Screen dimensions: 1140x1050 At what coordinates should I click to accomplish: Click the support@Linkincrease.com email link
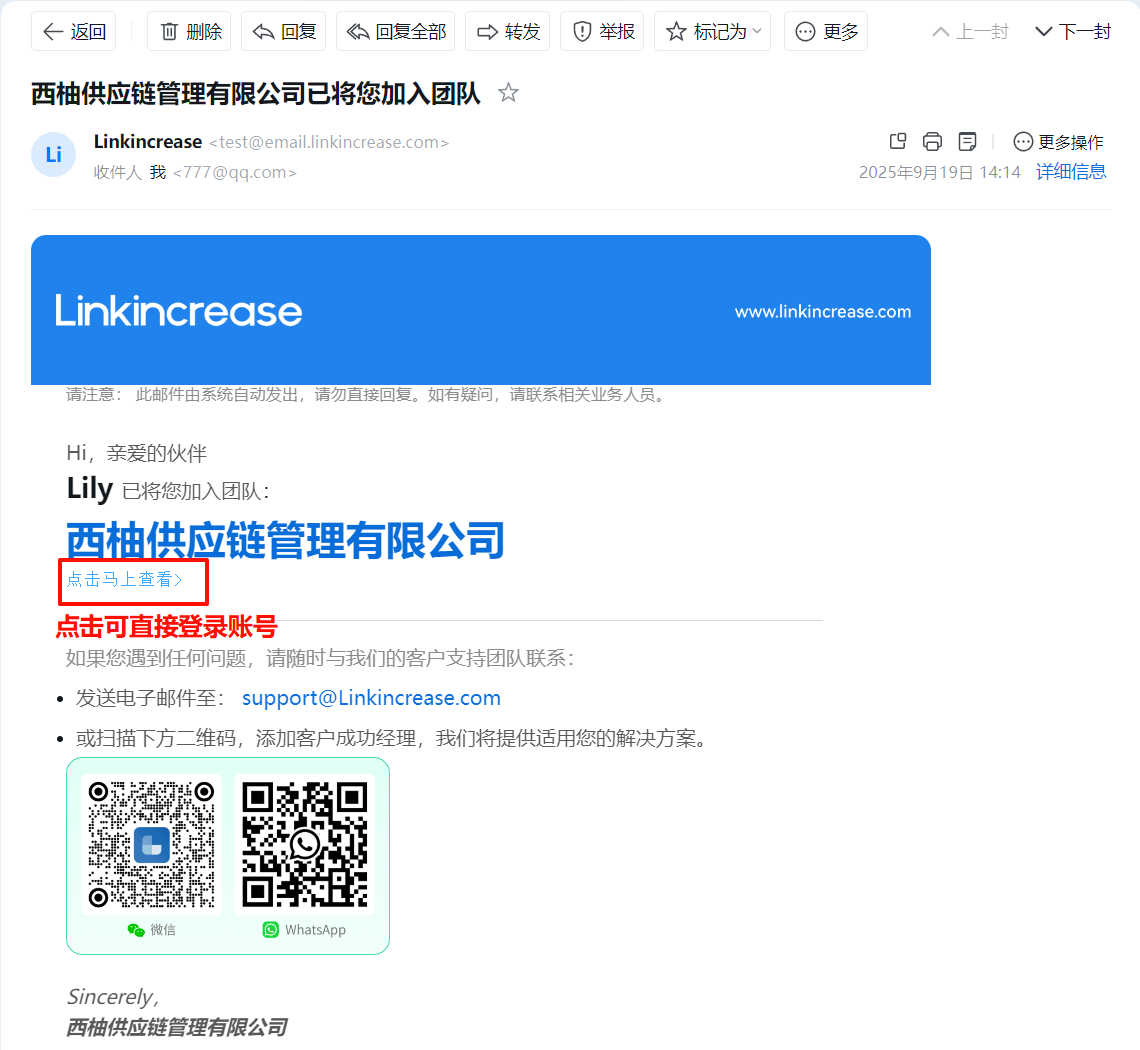[371, 698]
